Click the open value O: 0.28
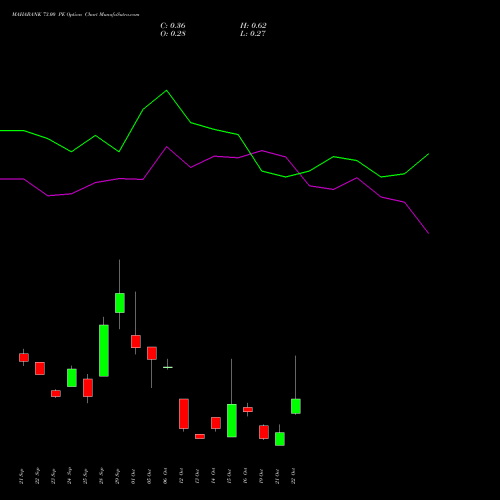 point(173,34)
